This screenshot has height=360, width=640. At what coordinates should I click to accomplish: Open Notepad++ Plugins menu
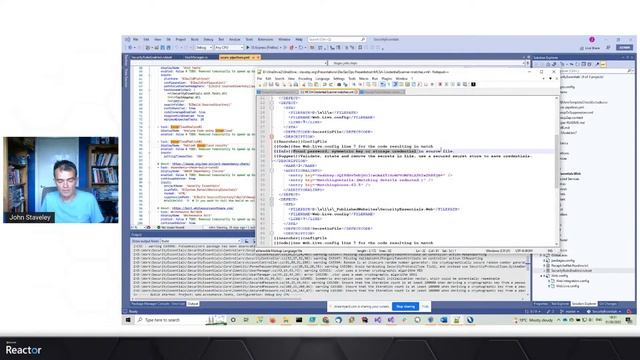(387, 79)
